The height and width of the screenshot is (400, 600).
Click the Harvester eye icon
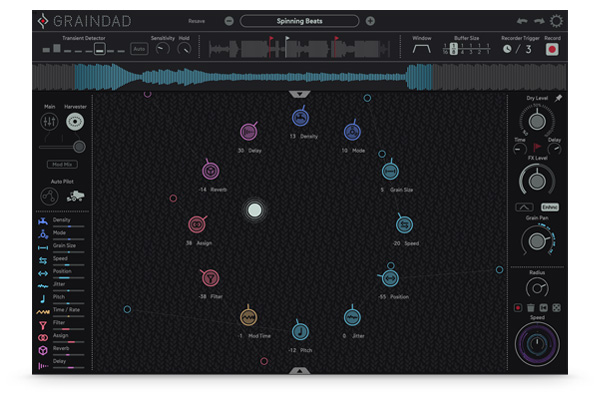coord(74,121)
